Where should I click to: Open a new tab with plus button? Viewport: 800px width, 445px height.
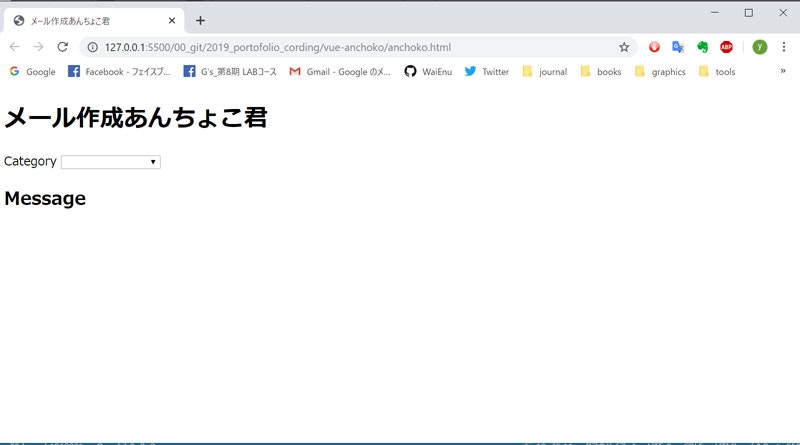click(201, 20)
